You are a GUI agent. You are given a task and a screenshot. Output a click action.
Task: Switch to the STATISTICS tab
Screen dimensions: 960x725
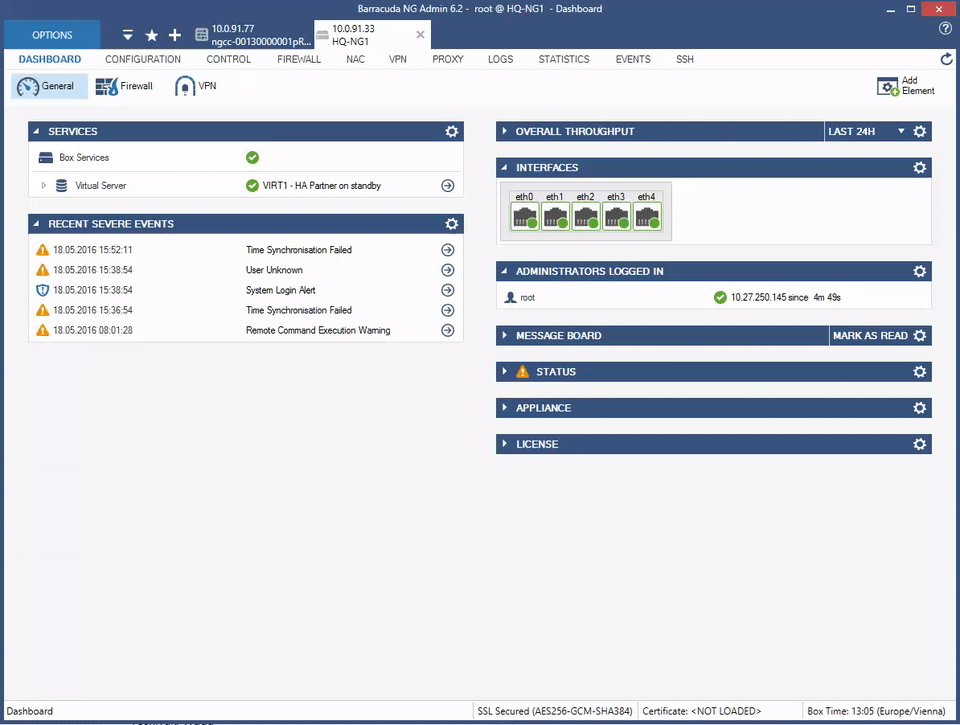[564, 59]
